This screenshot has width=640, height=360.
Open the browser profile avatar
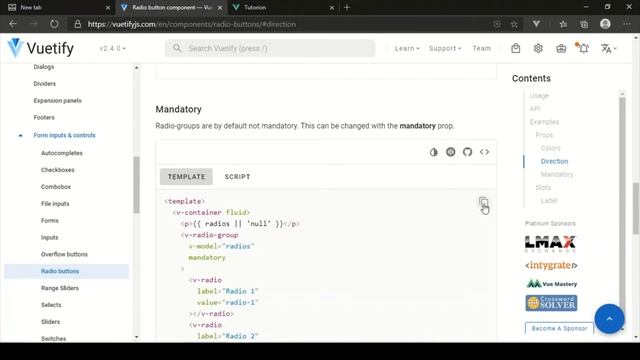pos(605,24)
